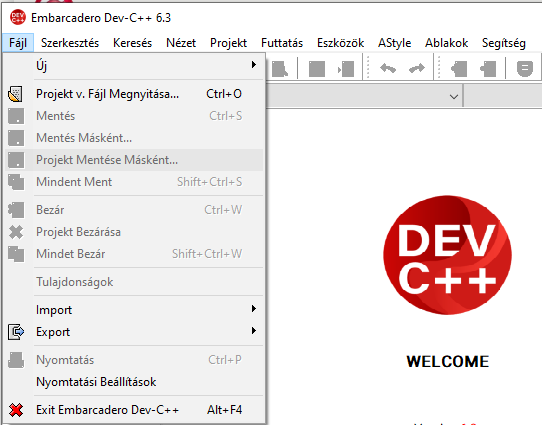Screen dimensions: 542x425
Task: Click the first bookmark-style toolbar icon
Action: 459,68
